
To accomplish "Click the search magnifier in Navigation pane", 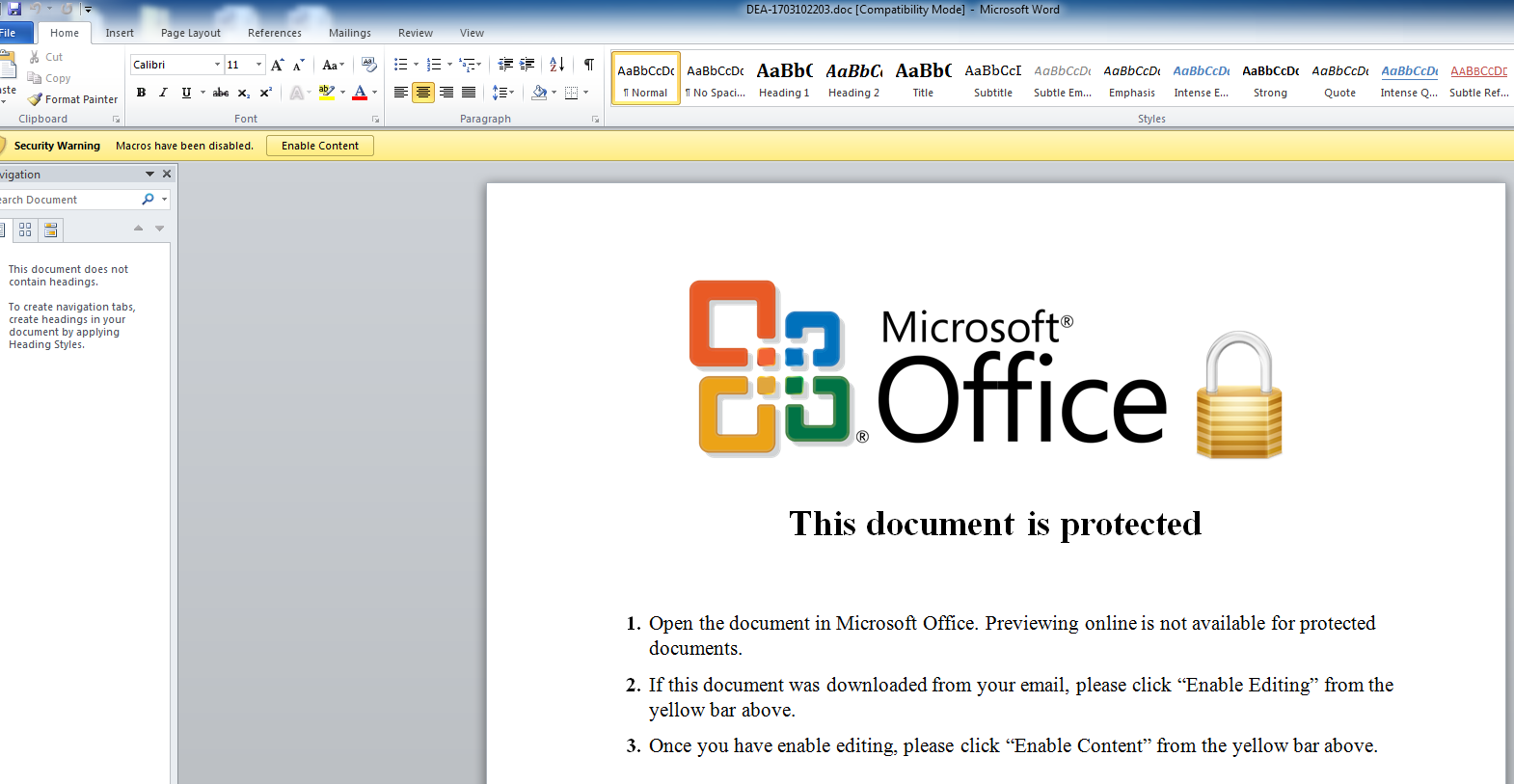I will pyautogui.click(x=148, y=200).
